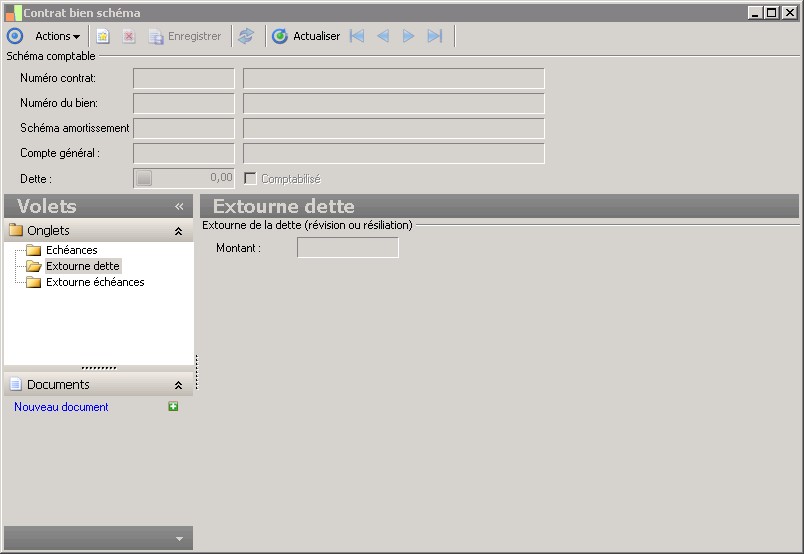This screenshot has height=554, width=804.
Task: Click the Actualiser refresh button
Action: pyautogui.click(x=306, y=36)
